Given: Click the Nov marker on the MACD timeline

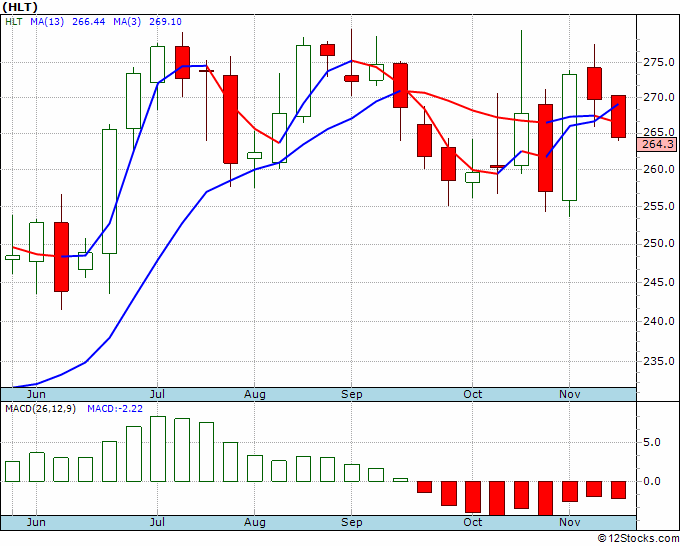Looking at the screenshot, I should pos(570,522).
